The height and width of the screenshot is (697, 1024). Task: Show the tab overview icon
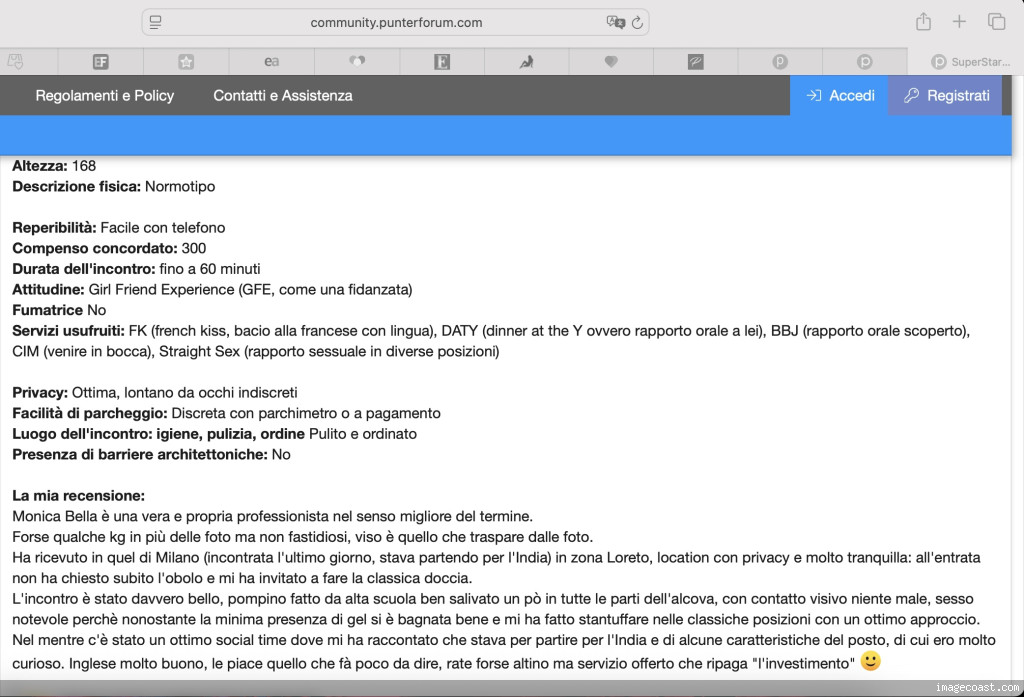point(996,22)
